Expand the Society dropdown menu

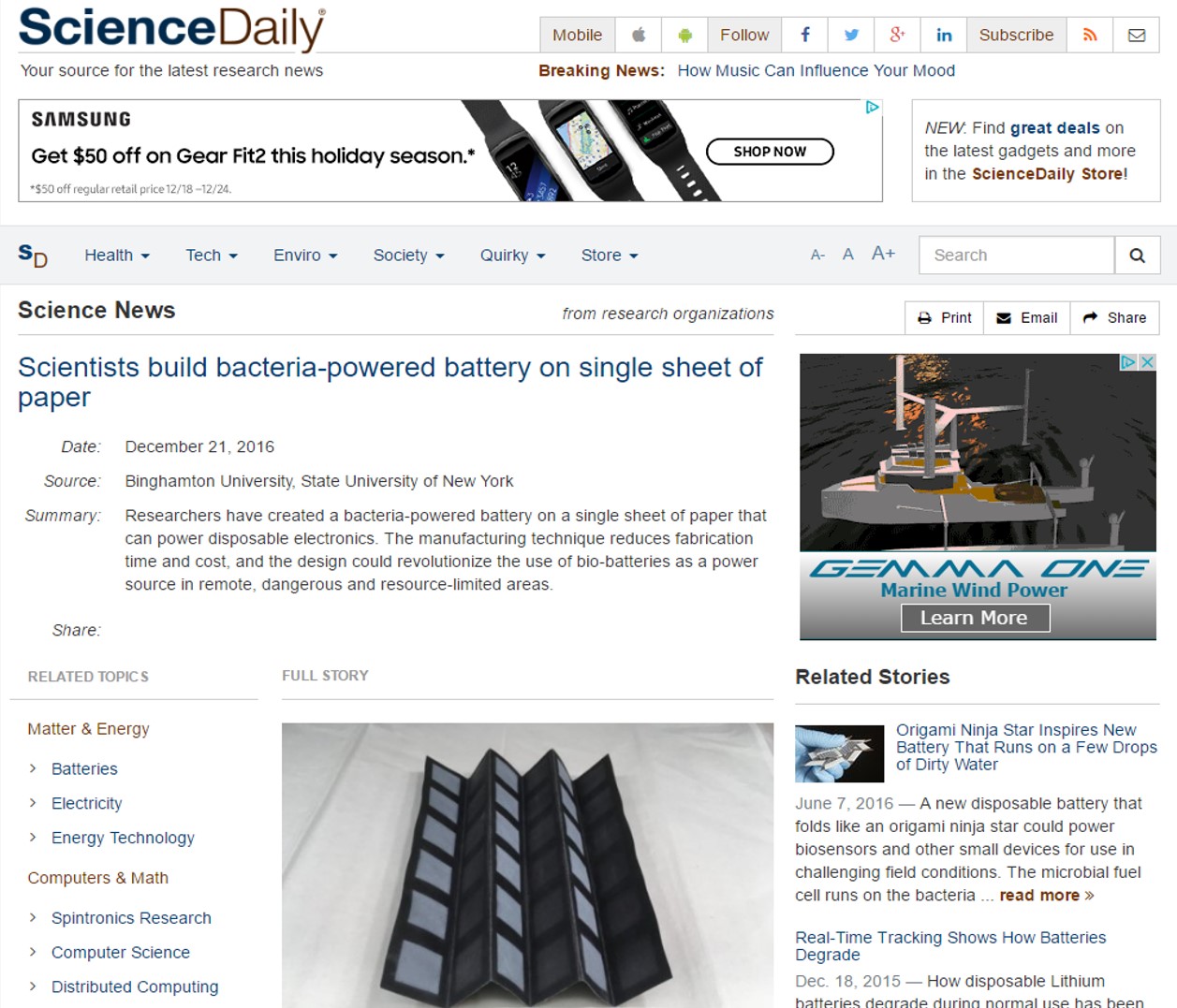tap(408, 256)
